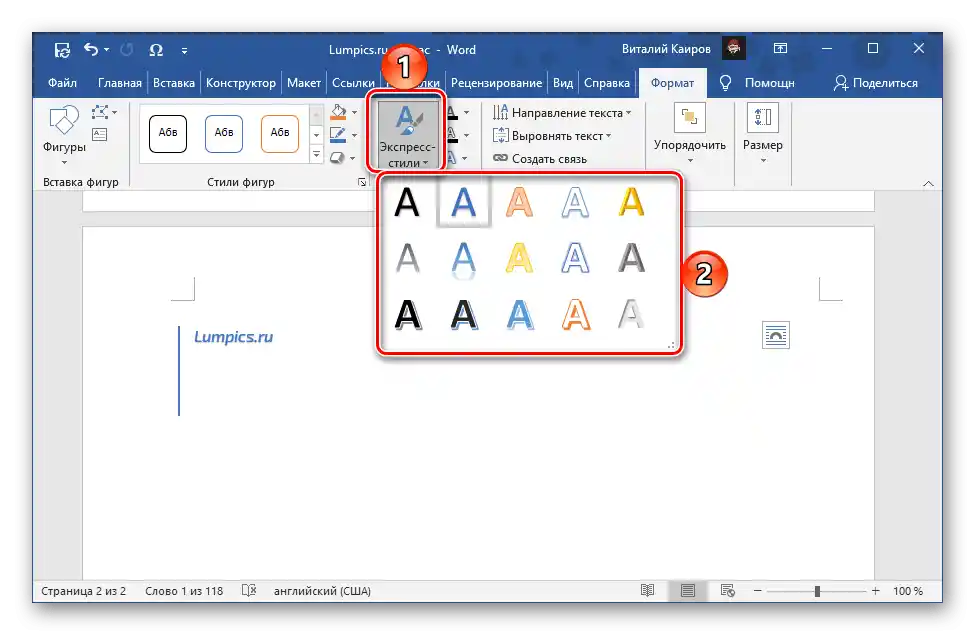975x635 pixels.
Task: Click английский (США) language indicator
Action: point(322,591)
